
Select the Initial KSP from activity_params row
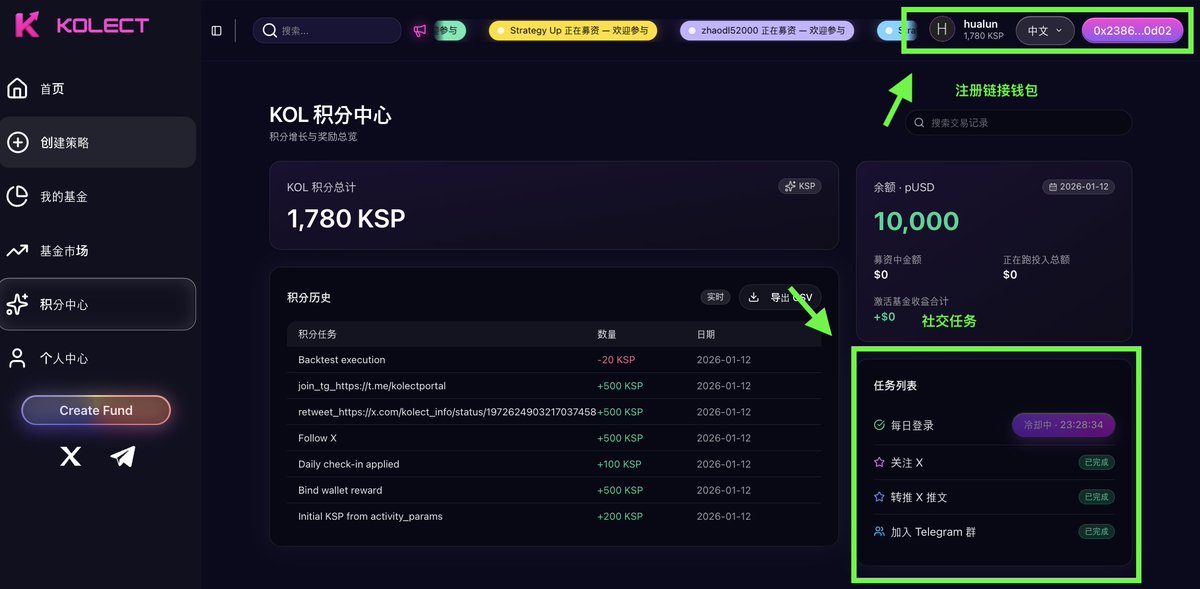[554, 516]
